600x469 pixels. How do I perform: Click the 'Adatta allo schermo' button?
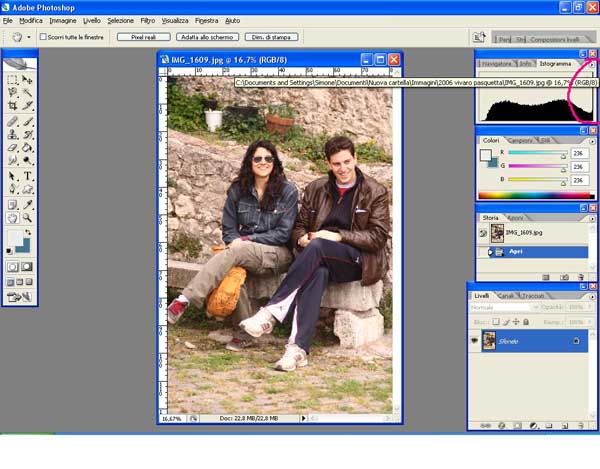(208, 37)
